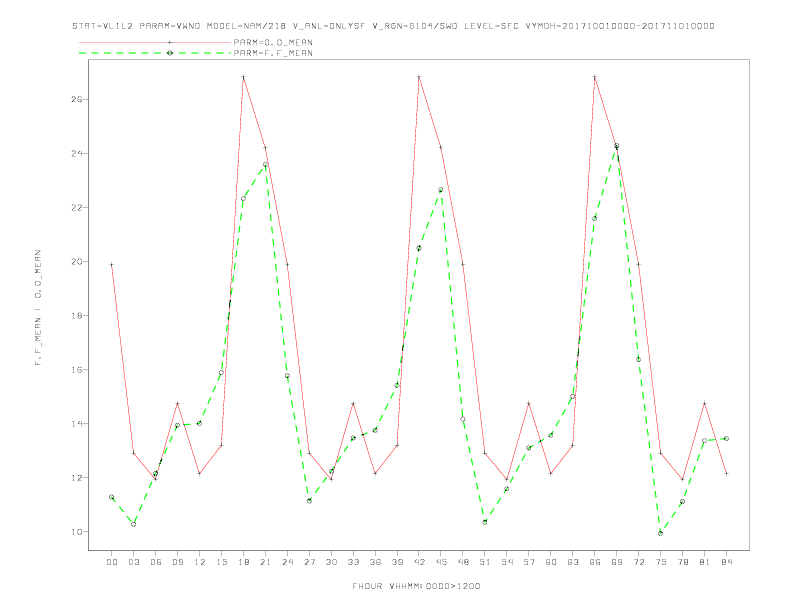Click the PARM=O.O_MEAN legend label
Image resolution: width=792 pixels, height=612 pixels.
[x=273, y=42]
